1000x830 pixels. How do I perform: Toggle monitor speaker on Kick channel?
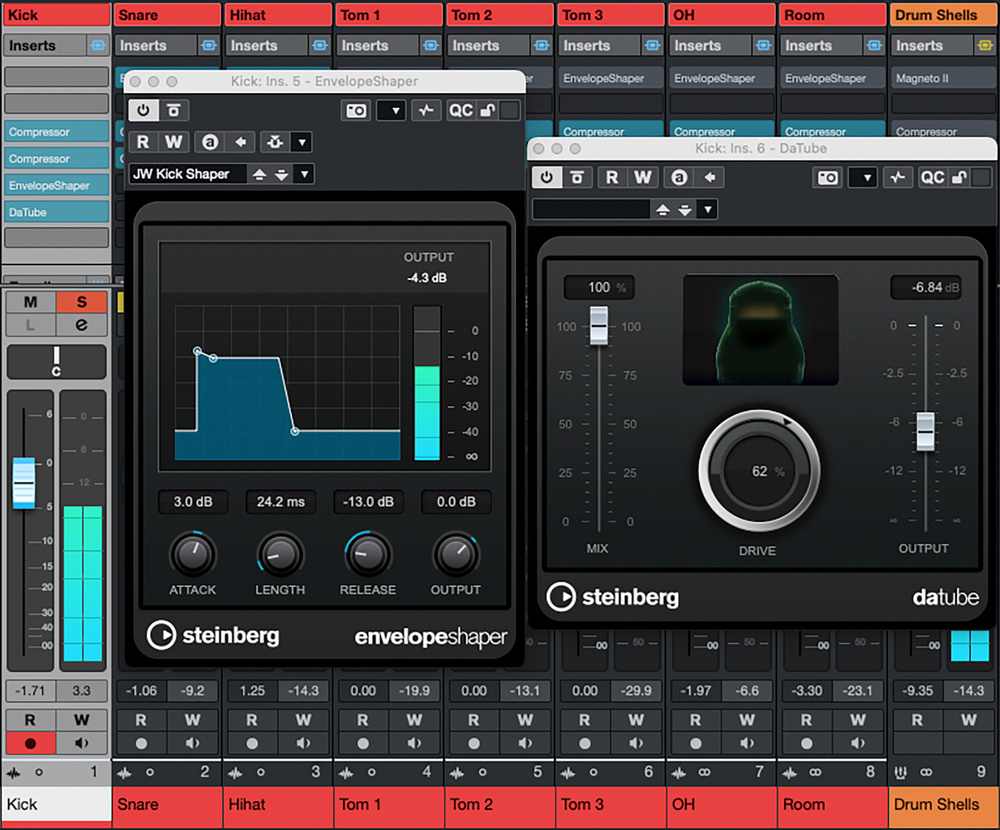click(82, 743)
